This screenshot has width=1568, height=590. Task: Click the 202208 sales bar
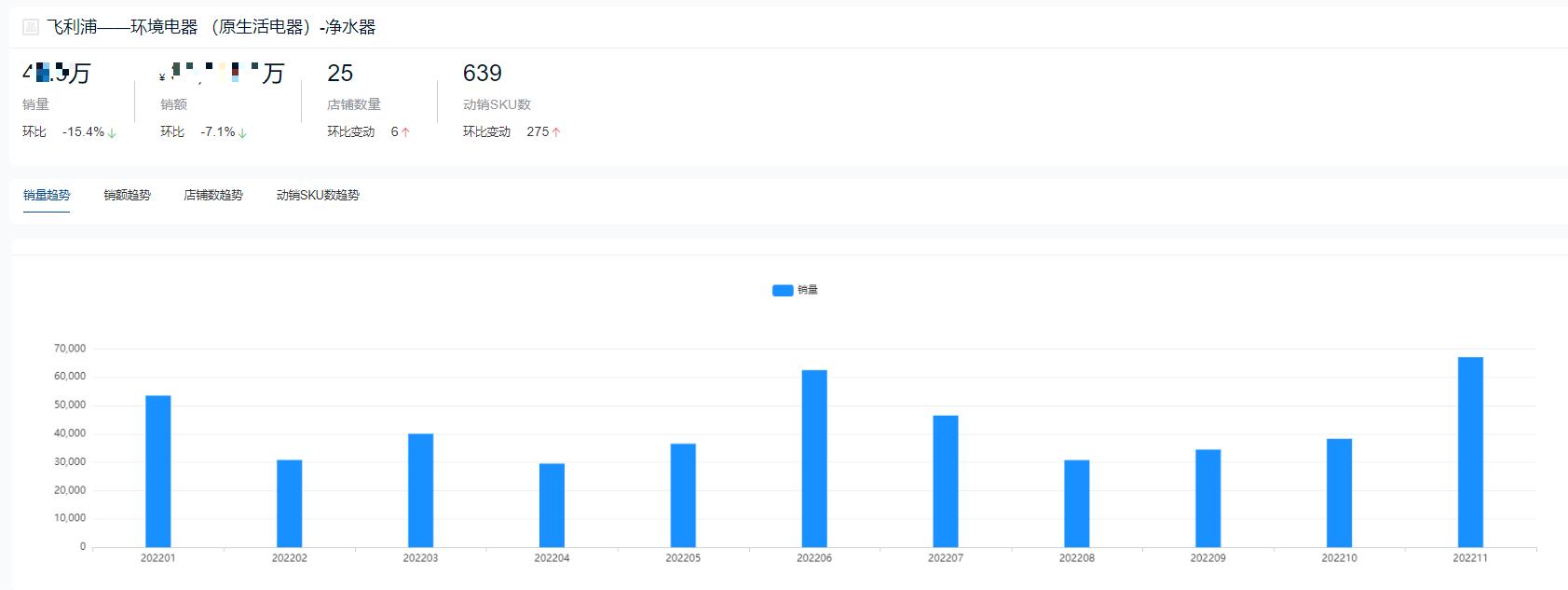pos(1077,503)
